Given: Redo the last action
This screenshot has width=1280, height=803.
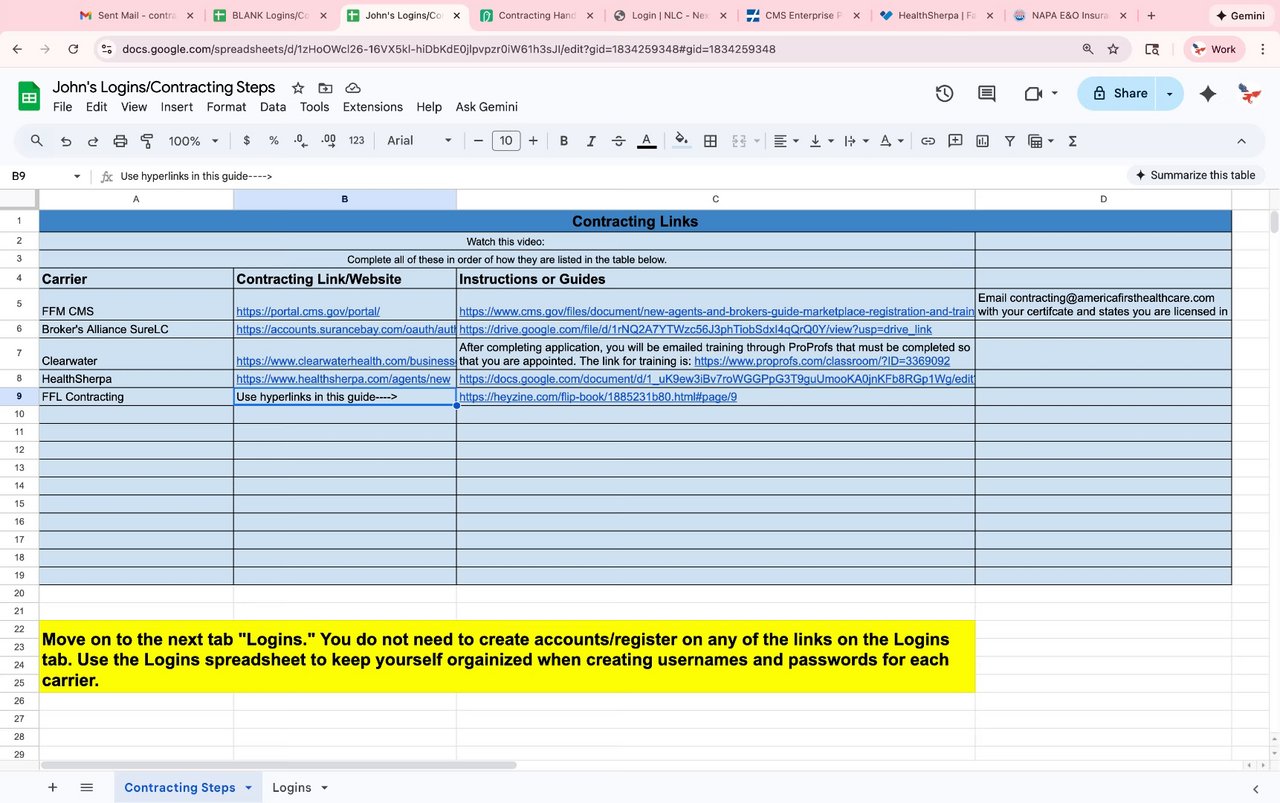Looking at the screenshot, I should pos(93,141).
